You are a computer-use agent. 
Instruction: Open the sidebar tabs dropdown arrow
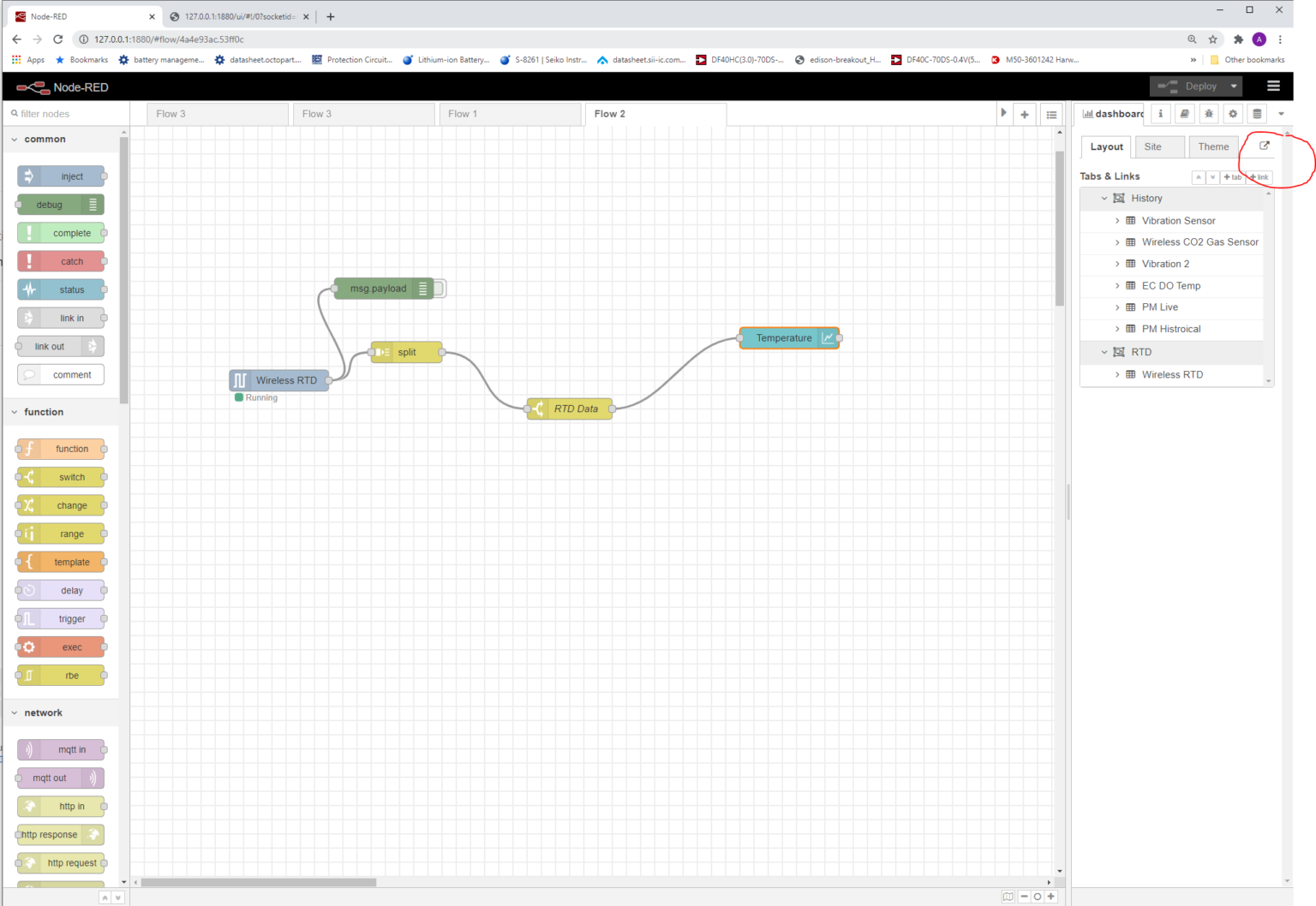coord(1281,114)
